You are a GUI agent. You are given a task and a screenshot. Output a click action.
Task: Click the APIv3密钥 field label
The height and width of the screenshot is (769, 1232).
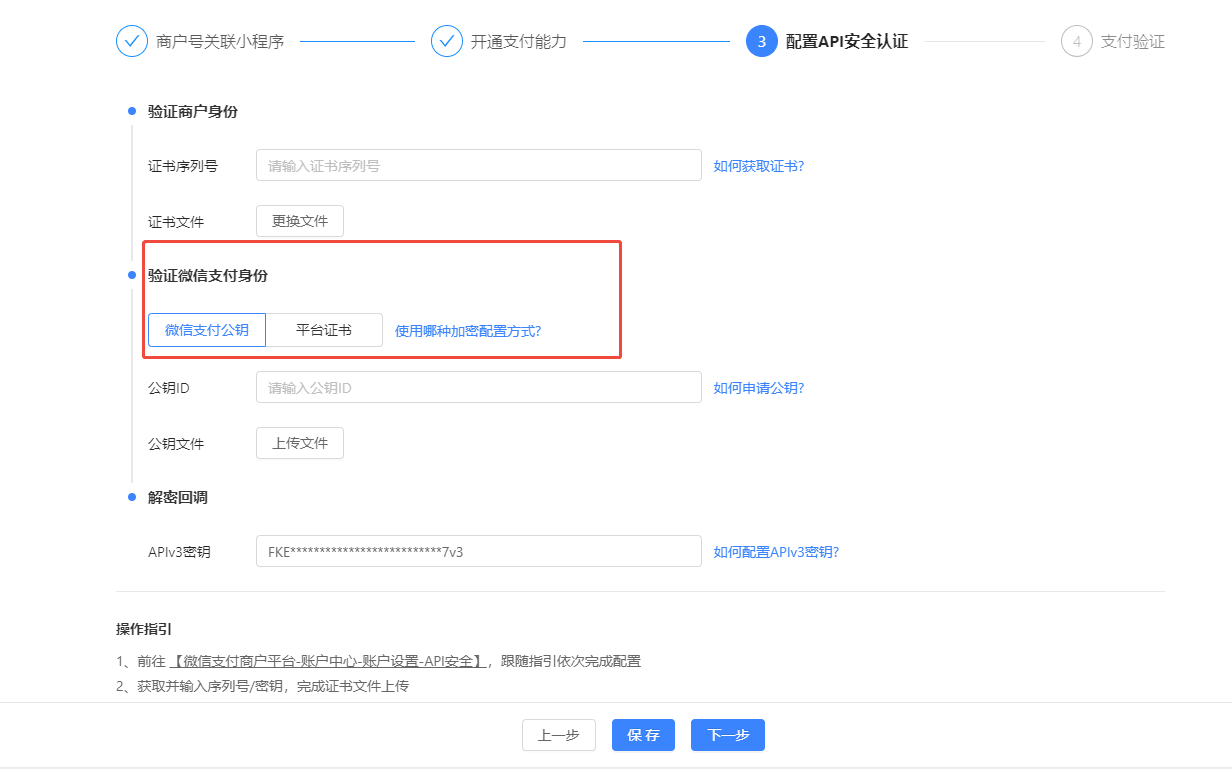tap(179, 552)
